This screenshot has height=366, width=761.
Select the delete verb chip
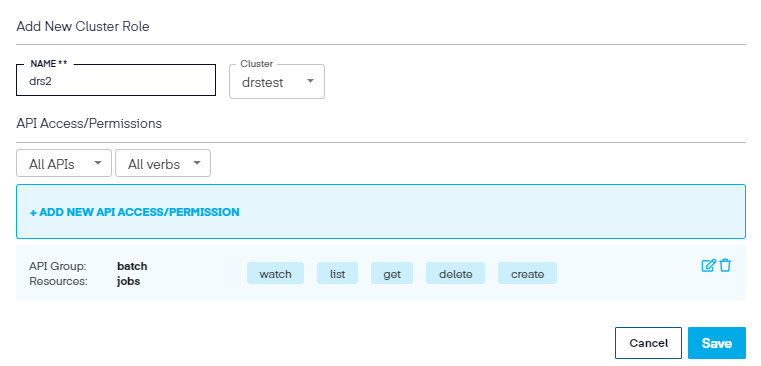pyautogui.click(x=455, y=273)
